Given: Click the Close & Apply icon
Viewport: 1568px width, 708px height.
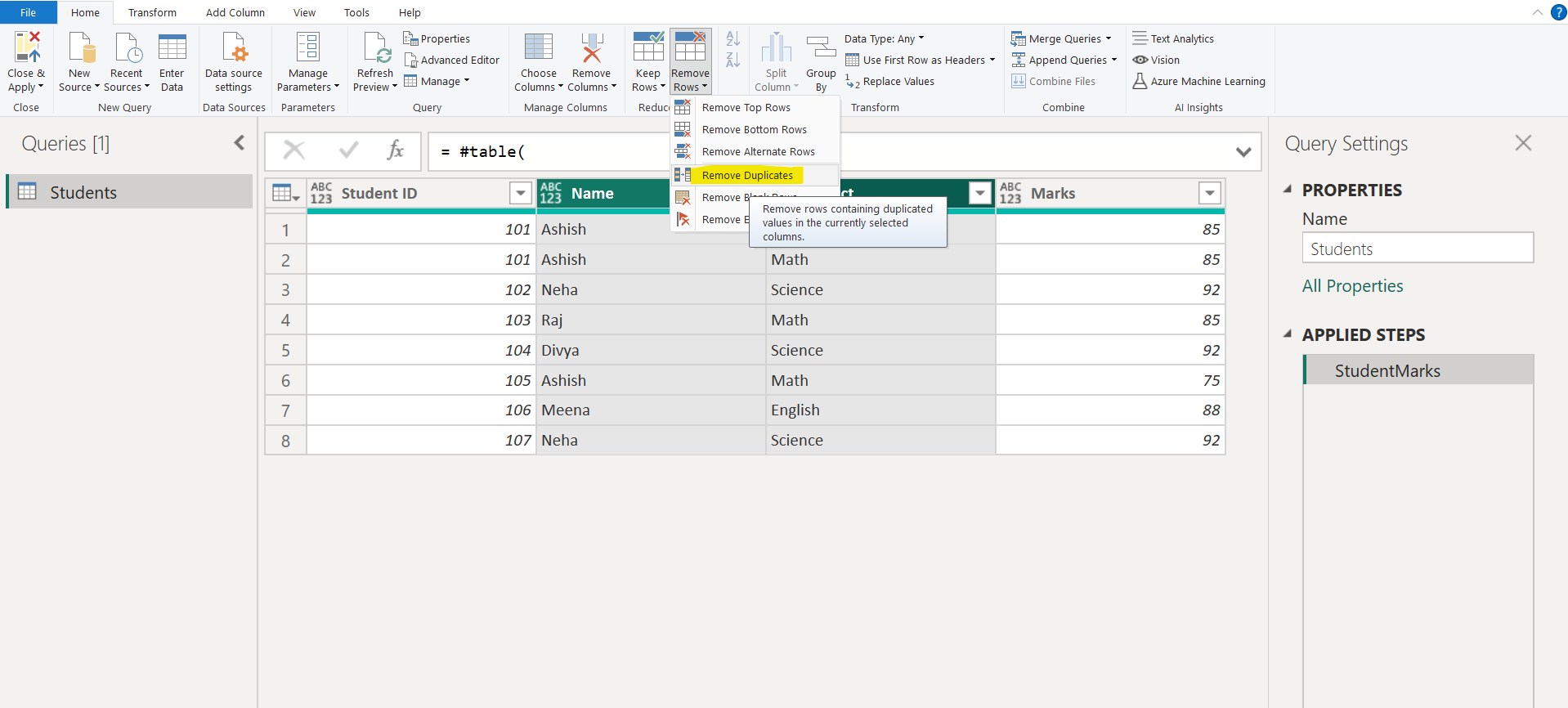Looking at the screenshot, I should 26,48.
